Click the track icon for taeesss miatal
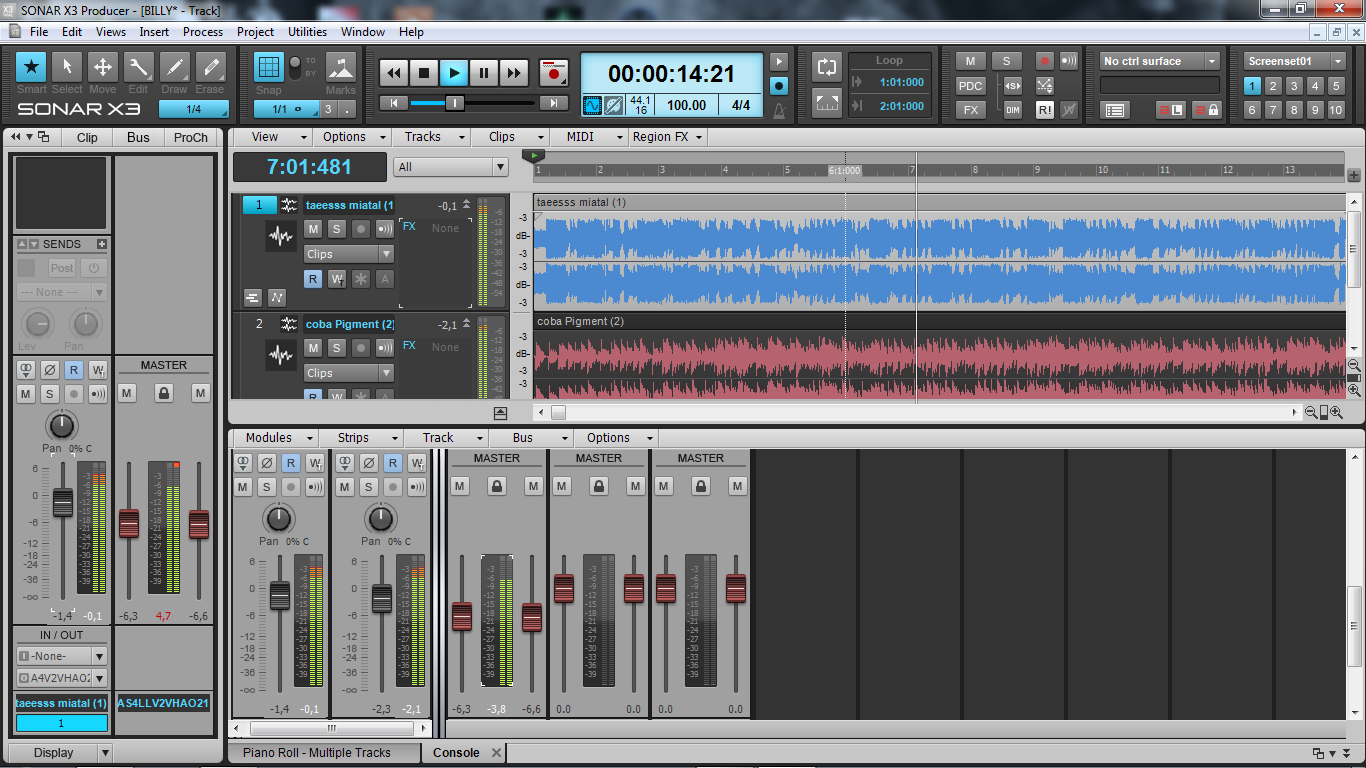Screen dimensions: 1366x768 [281, 238]
